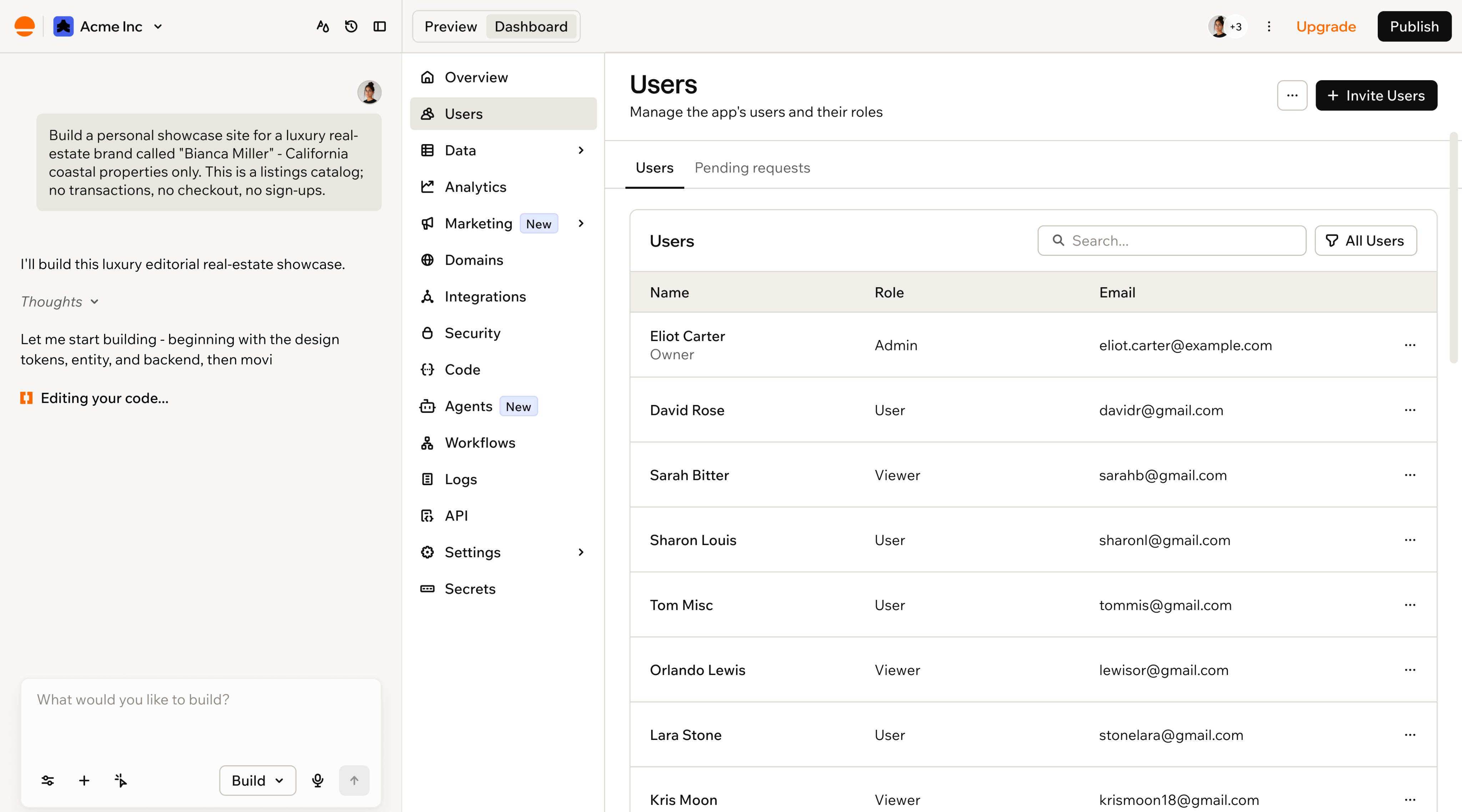Click the Role column header
The width and height of the screenshot is (1462, 812).
point(889,293)
